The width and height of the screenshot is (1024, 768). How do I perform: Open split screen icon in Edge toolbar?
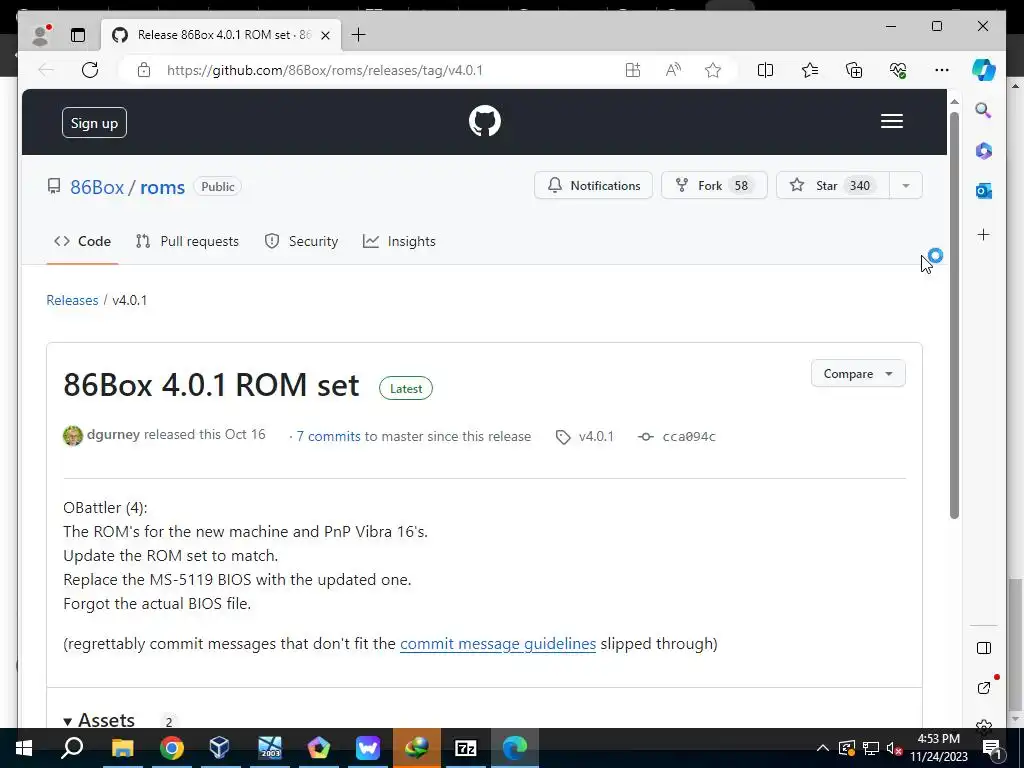[765, 70]
